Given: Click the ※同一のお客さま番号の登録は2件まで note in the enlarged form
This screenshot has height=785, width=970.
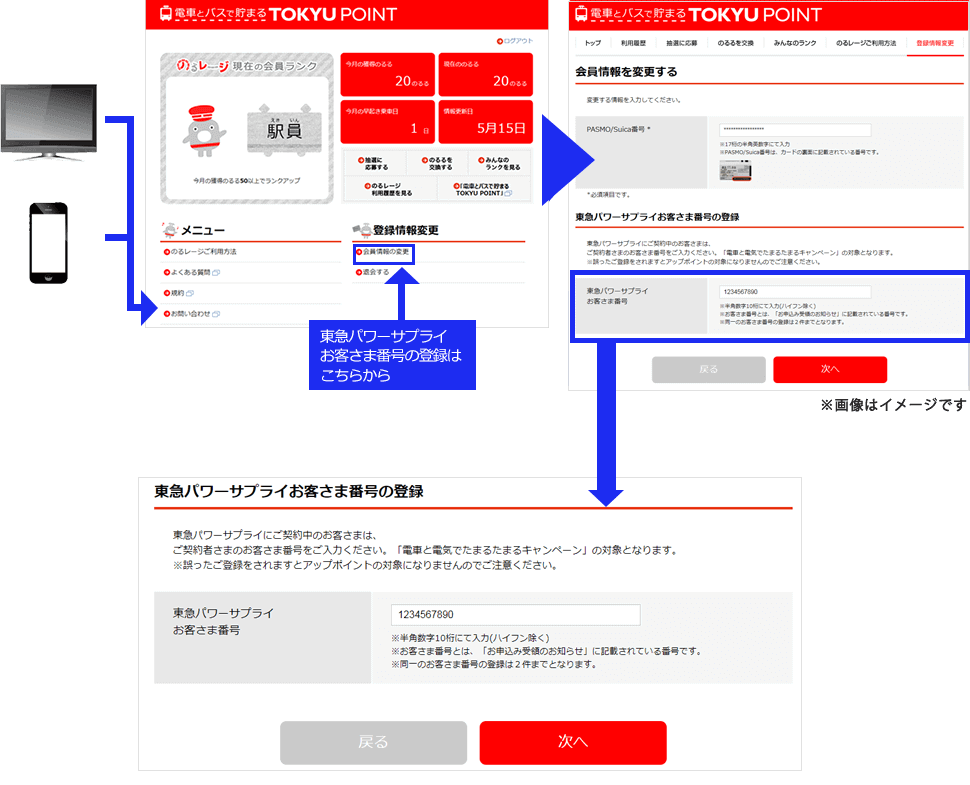Looking at the screenshot, I should [493, 664].
